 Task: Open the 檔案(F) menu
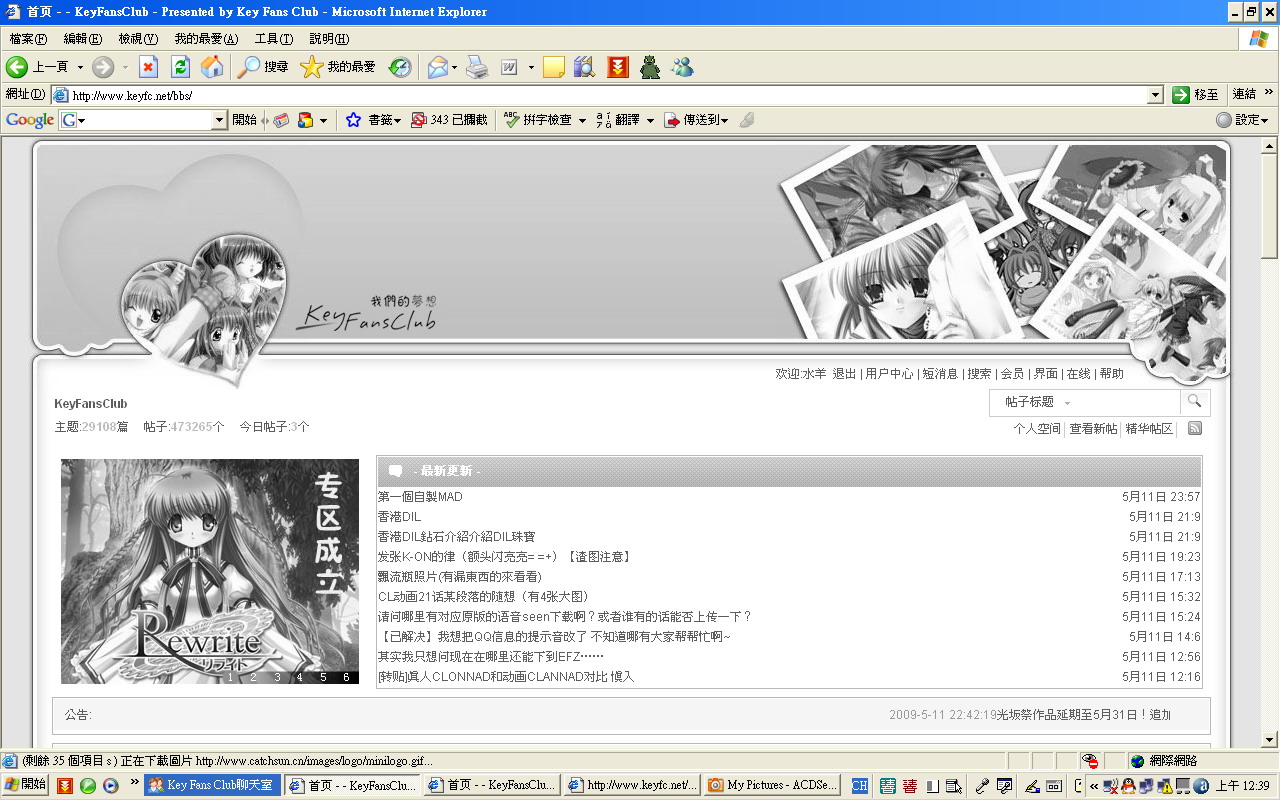coord(28,39)
